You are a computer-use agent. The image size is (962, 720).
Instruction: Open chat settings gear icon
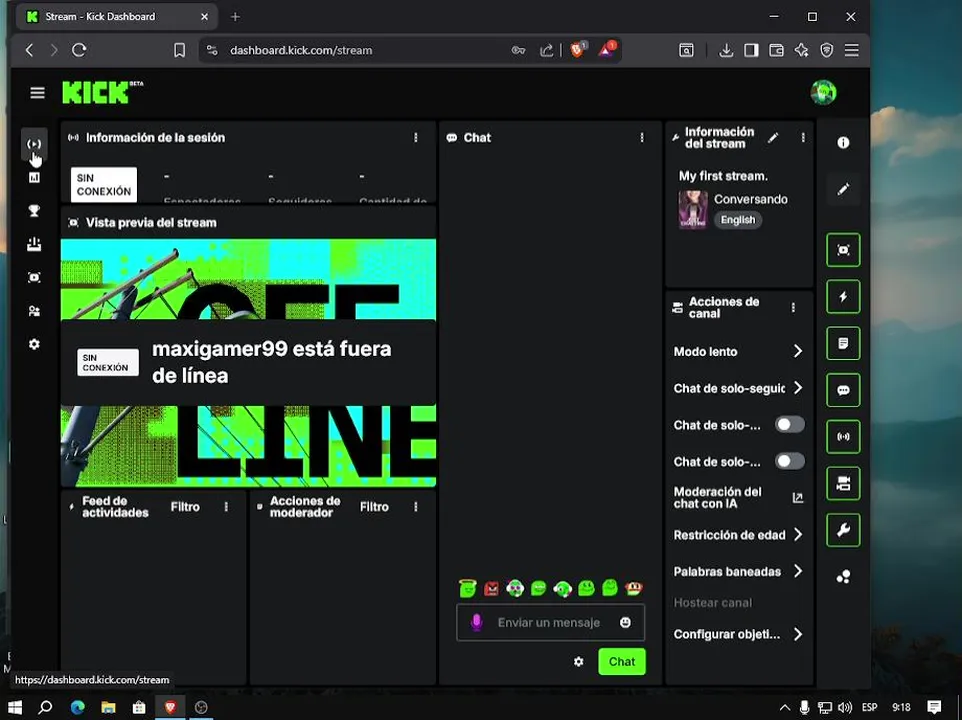coord(579,662)
